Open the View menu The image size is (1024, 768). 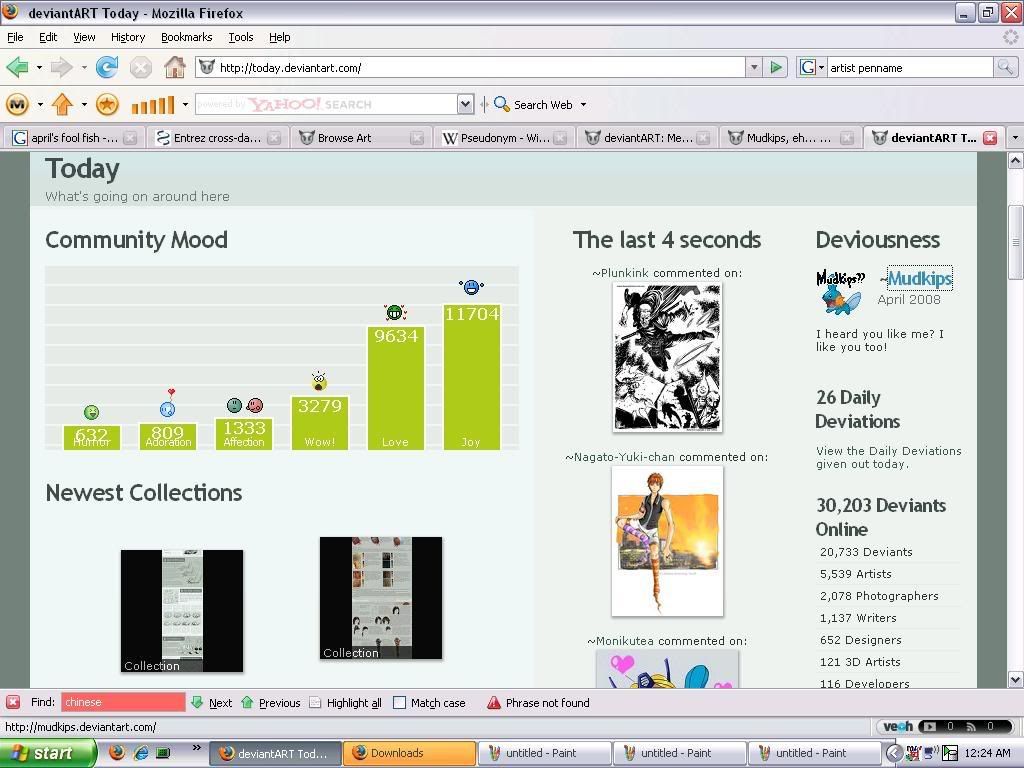[84, 37]
